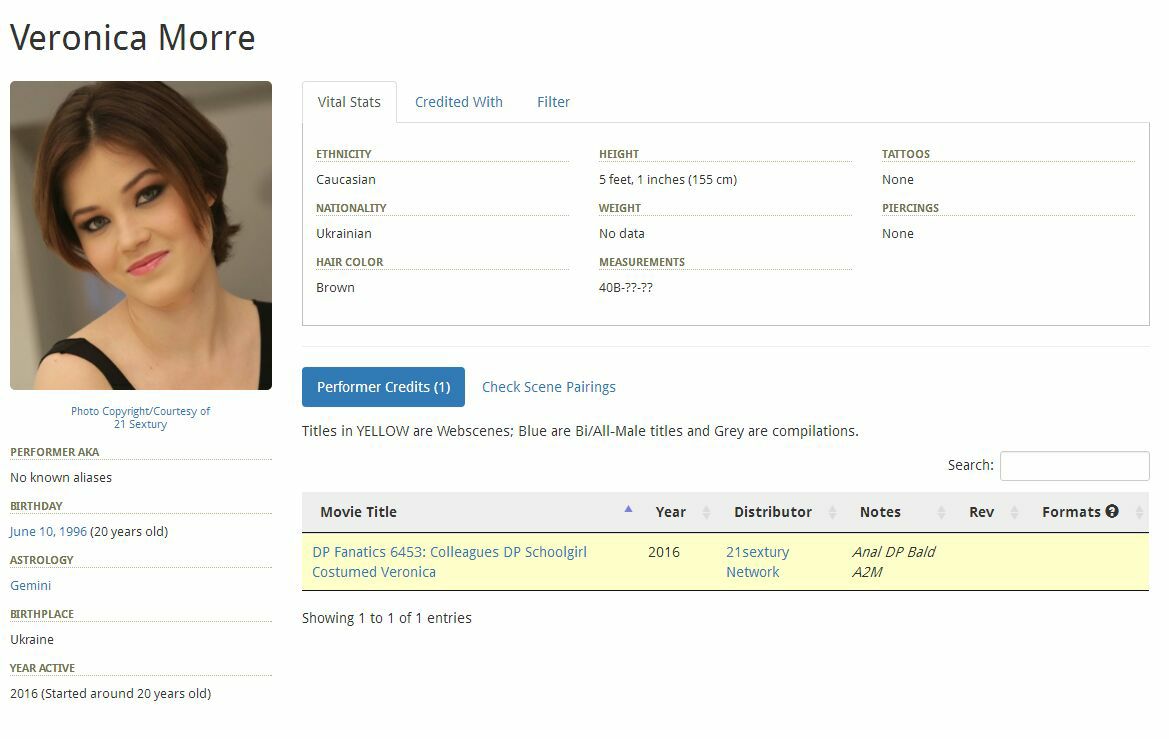
Task: Click the June 10, 1996 birthday link
Action: [48, 532]
